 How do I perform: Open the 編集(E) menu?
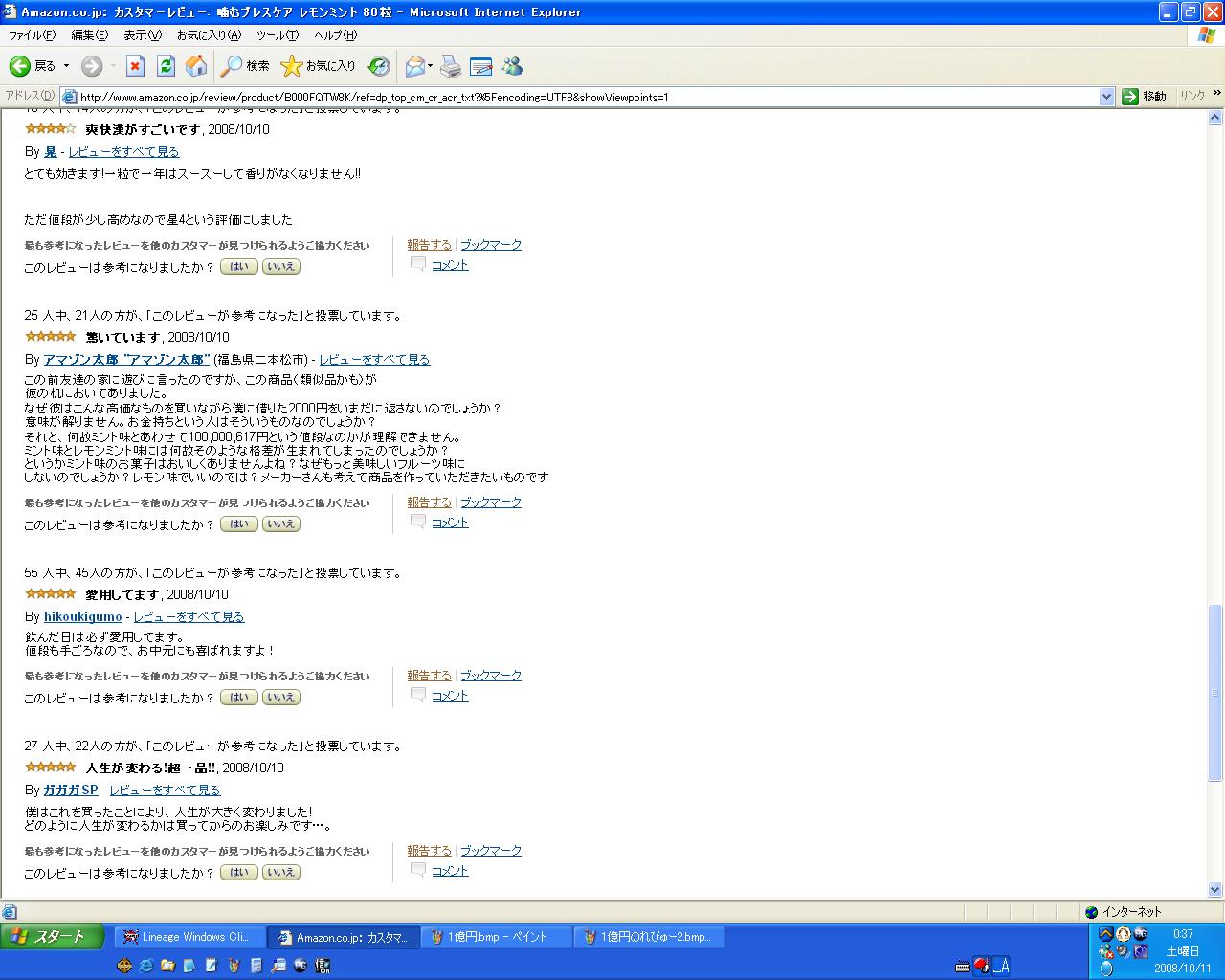89,35
